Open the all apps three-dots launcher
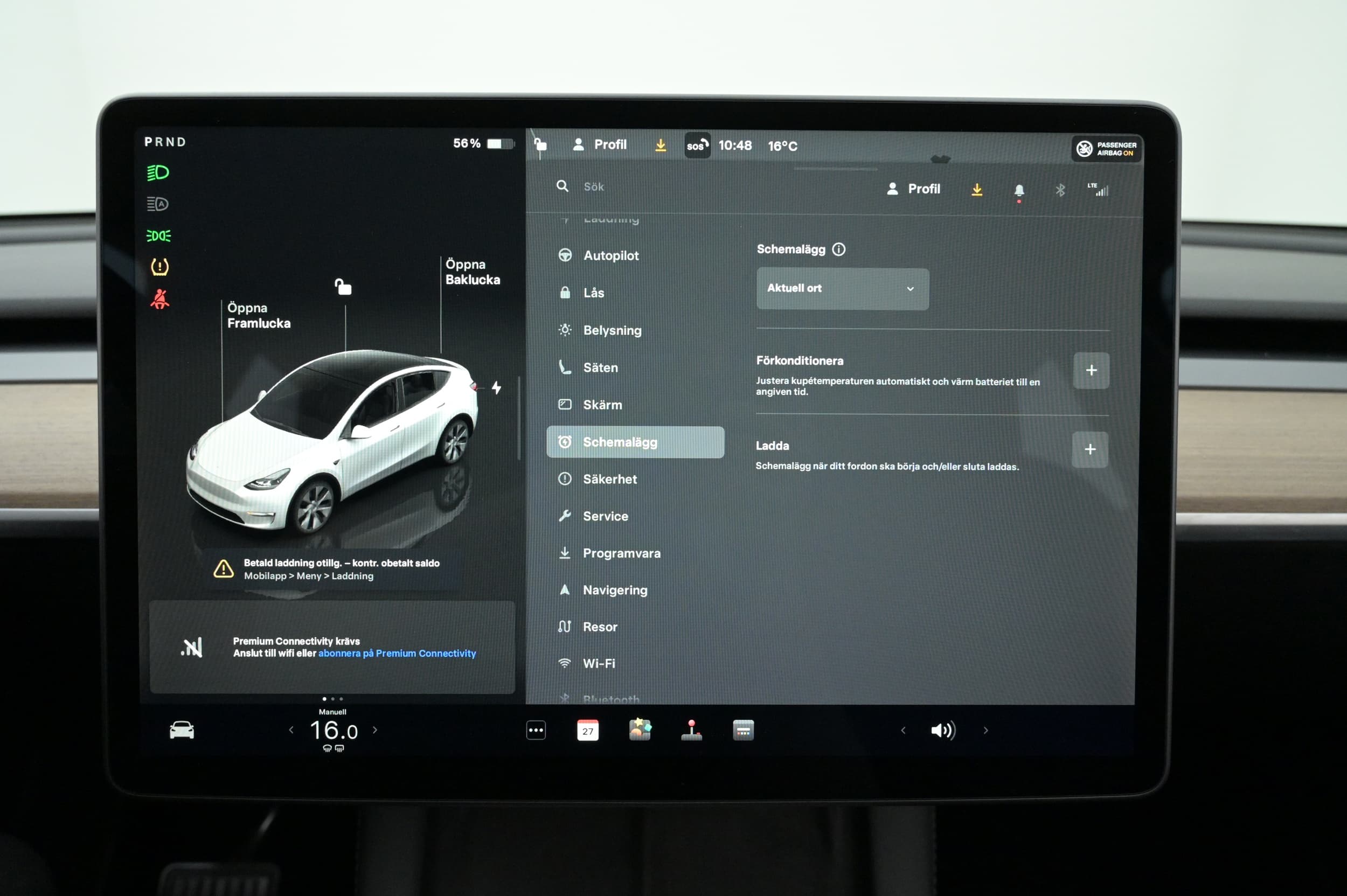 pyautogui.click(x=536, y=730)
